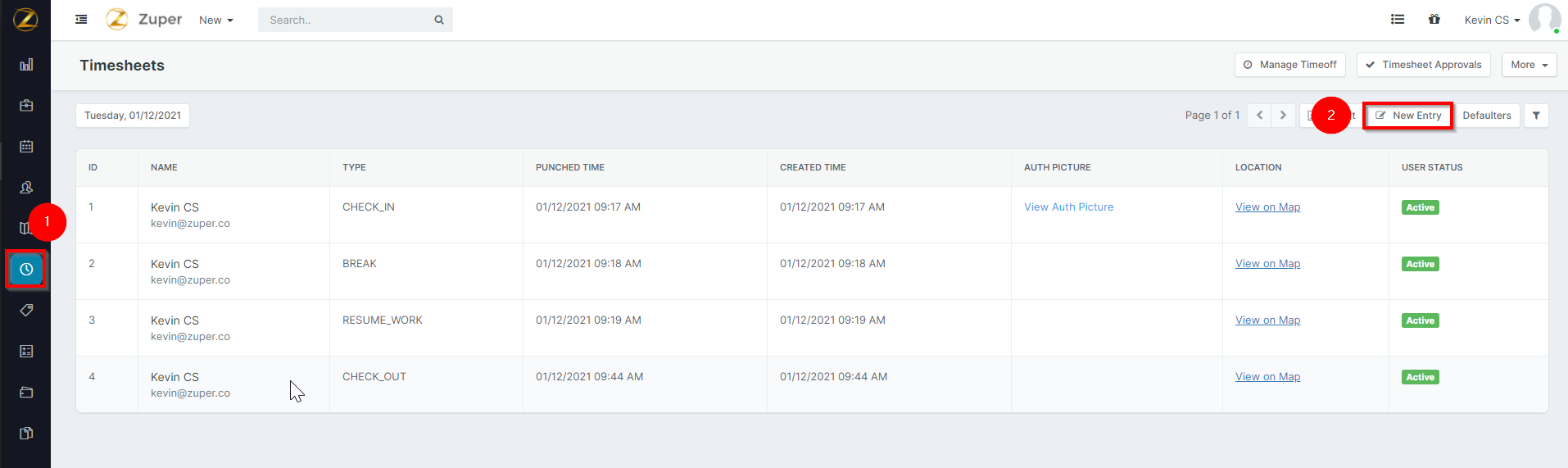The width and height of the screenshot is (1568, 468).
Task: Click the New Entry button
Action: (1408, 116)
